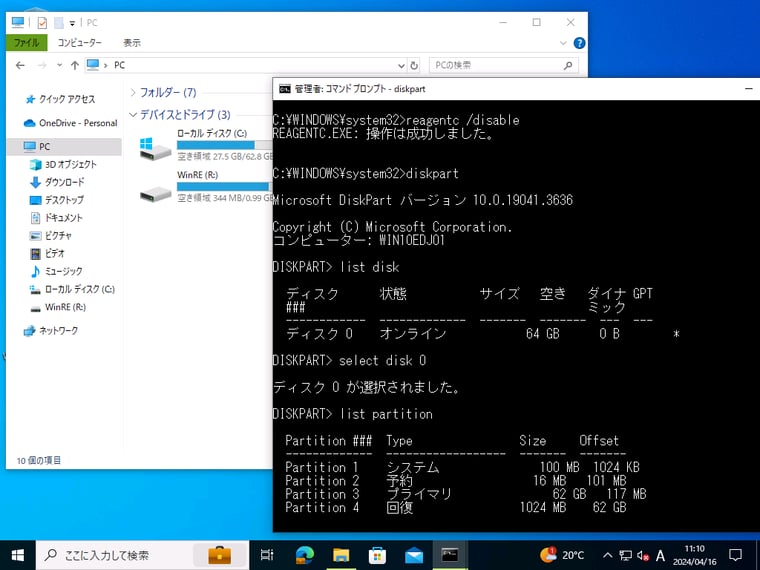
Task: Click the network icon in system tray
Action: click(625, 555)
